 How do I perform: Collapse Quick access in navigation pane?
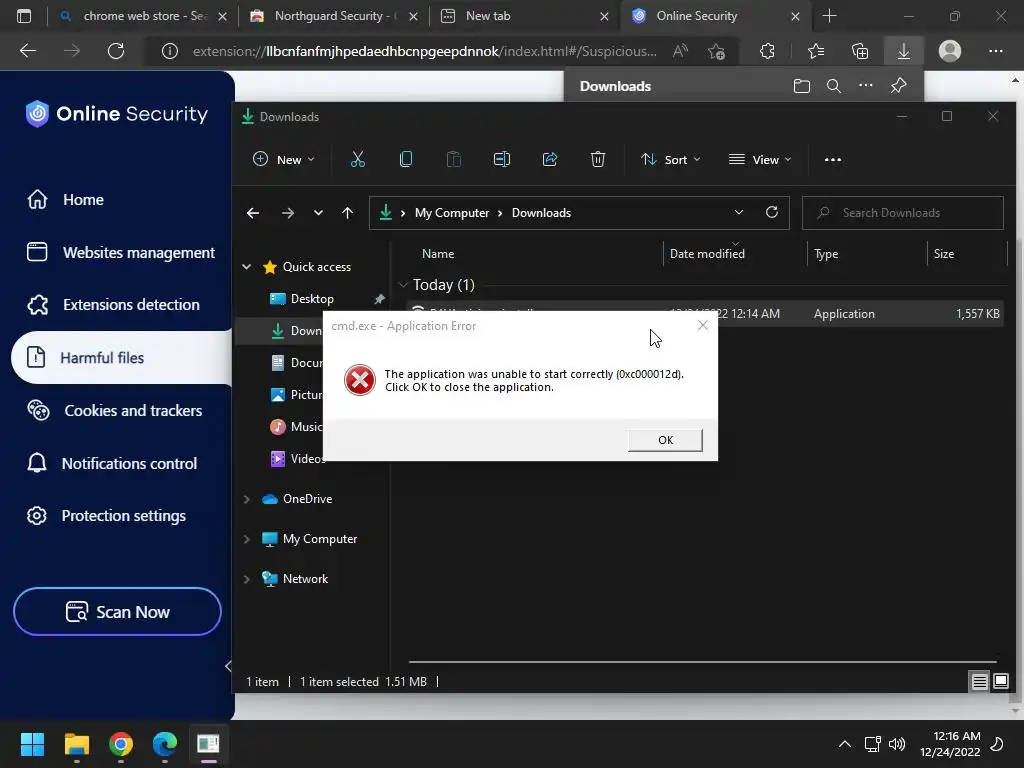247,266
